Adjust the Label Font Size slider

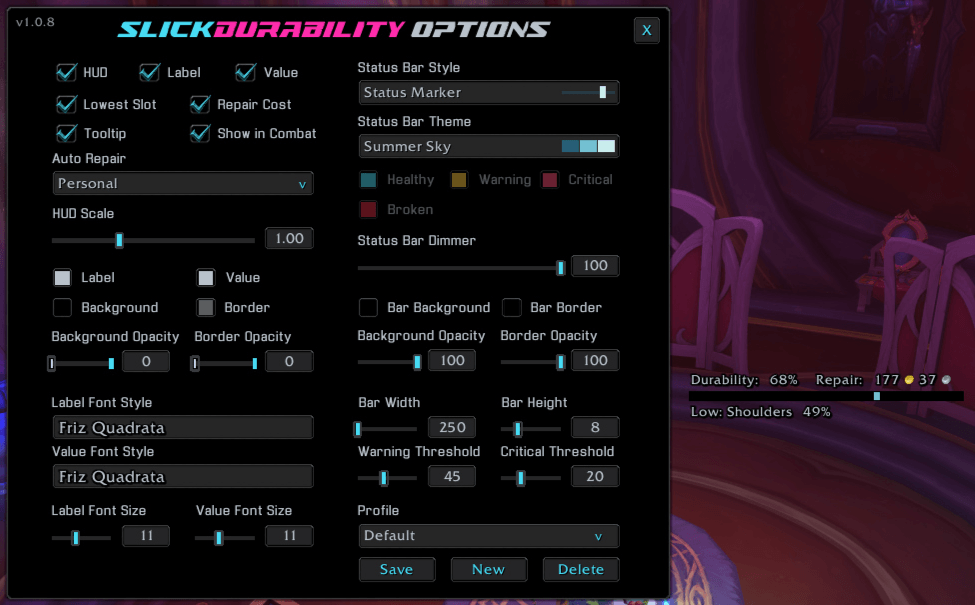(81, 537)
